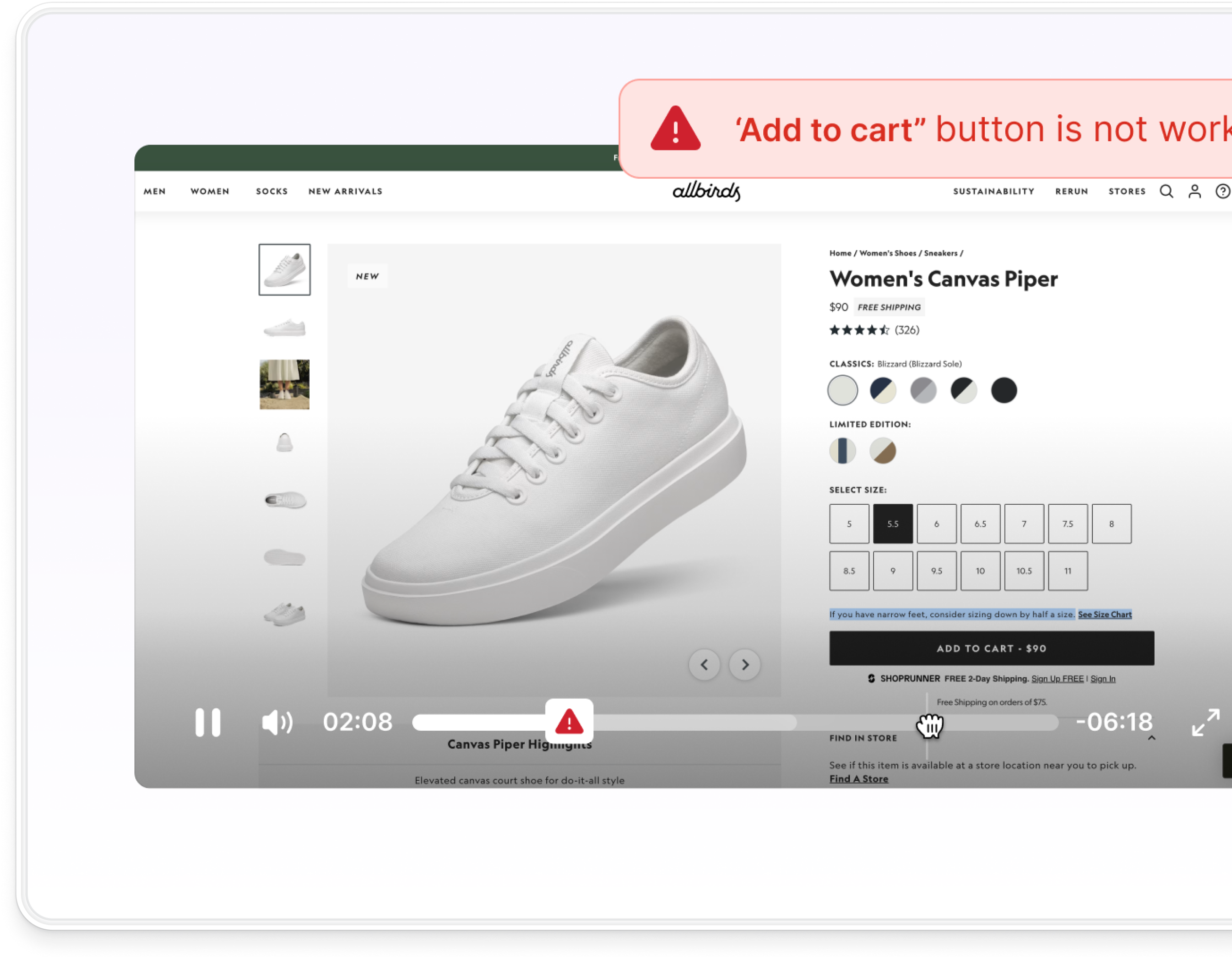This screenshot has width=1232, height=957.
Task: Open the Find A Store link
Action: click(859, 779)
